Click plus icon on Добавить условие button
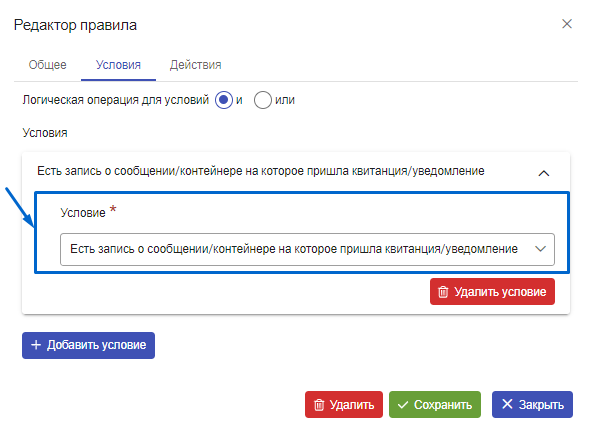This screenshot has height=424, width=590. tap(36, 345)
